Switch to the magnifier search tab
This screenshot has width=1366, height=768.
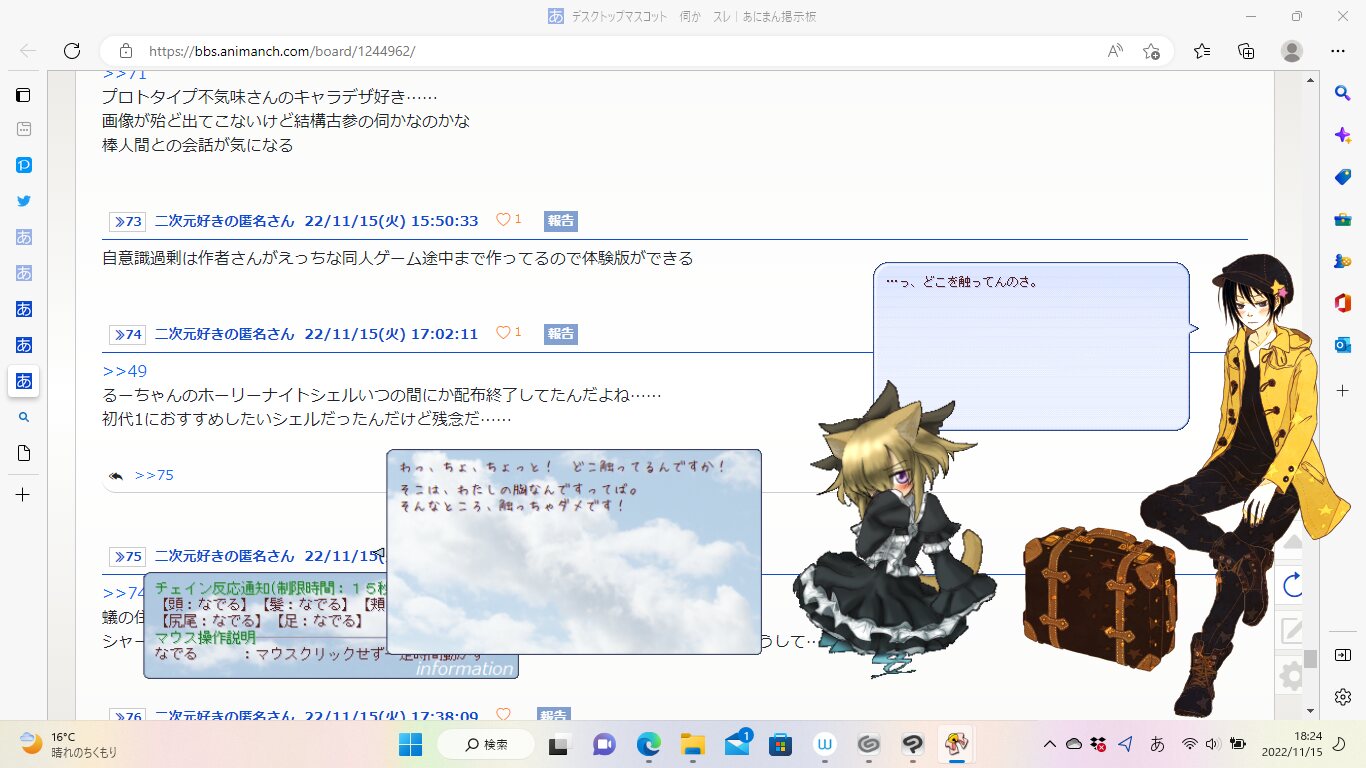[x=24, y=417]
